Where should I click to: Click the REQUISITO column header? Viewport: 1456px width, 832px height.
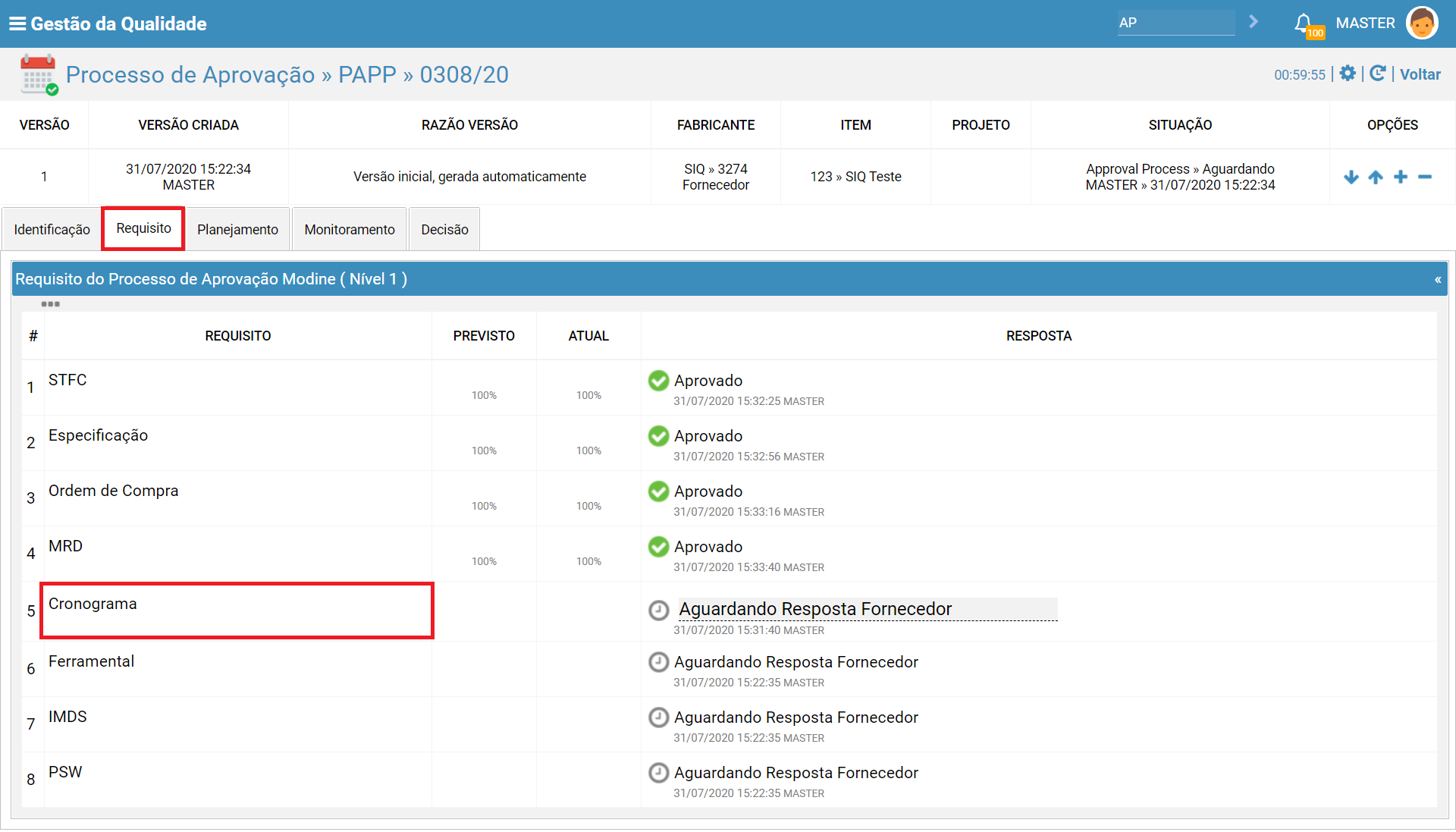(237, 336)
